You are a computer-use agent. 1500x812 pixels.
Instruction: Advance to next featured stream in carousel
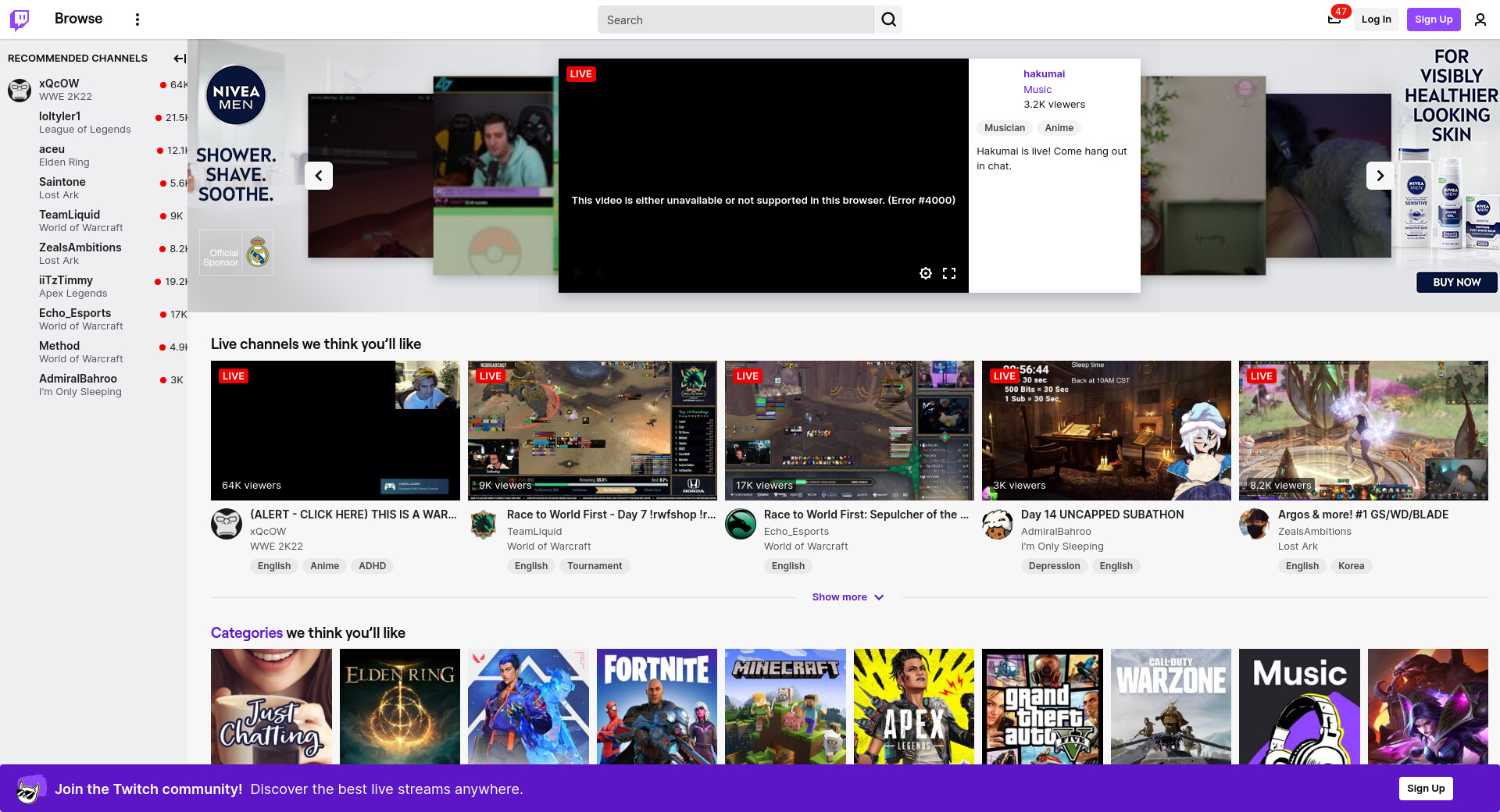coord(1380,176)
